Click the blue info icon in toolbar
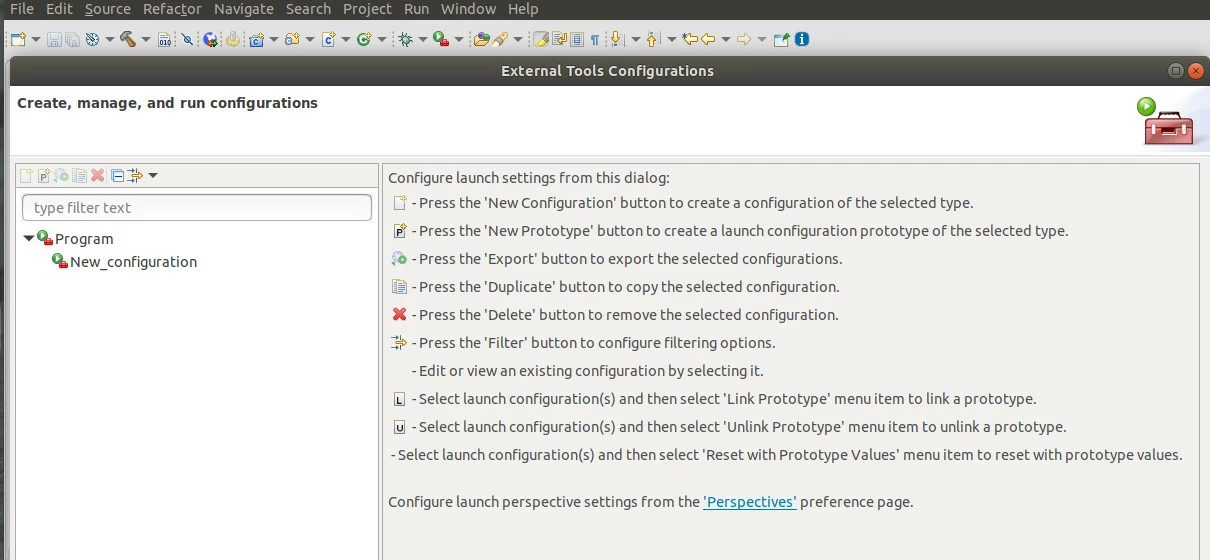Viewport: 1210px width, 560px height. point(802,40)
